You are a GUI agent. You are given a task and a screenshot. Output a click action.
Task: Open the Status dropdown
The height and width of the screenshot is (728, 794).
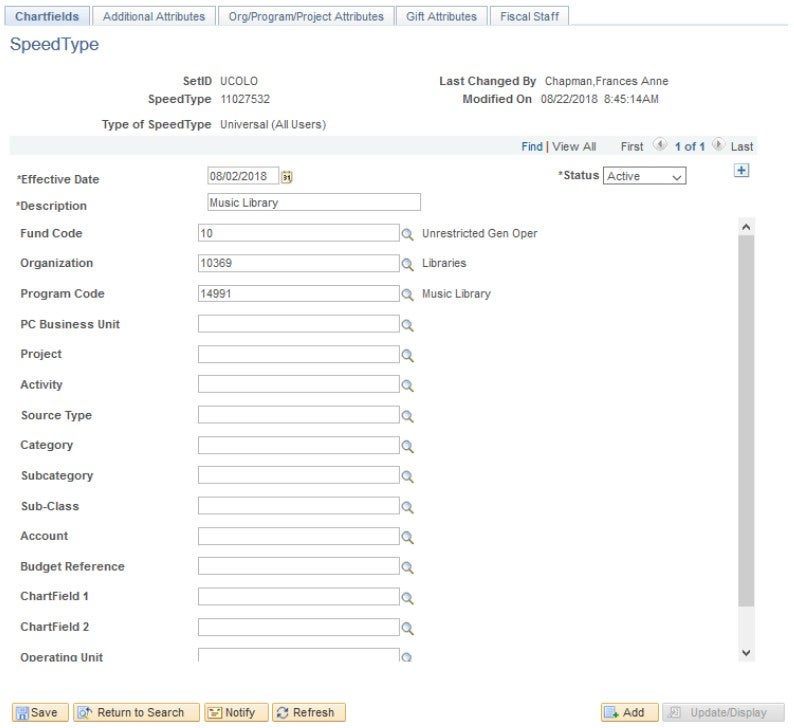[x=644, y=176]
